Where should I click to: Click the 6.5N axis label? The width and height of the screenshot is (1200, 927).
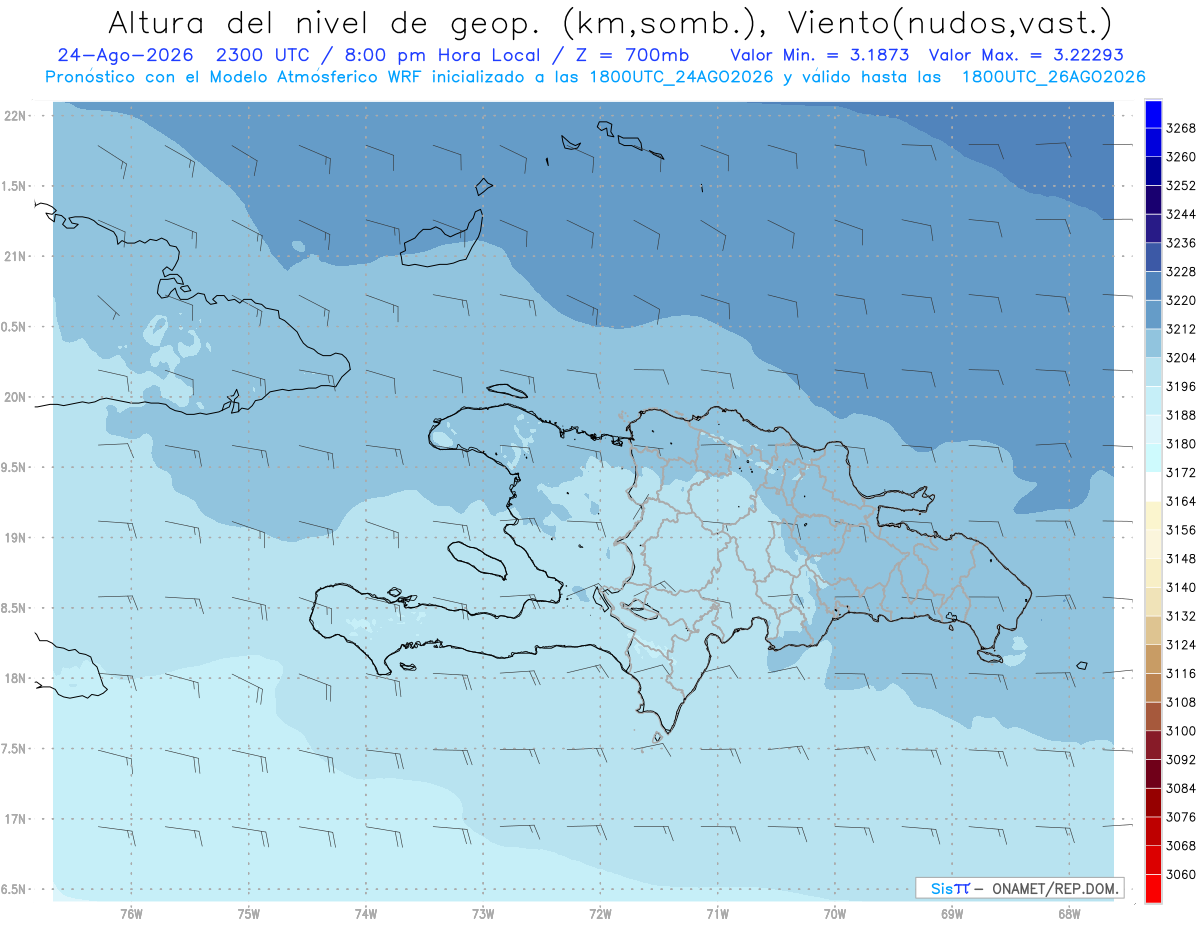point(15,889)
